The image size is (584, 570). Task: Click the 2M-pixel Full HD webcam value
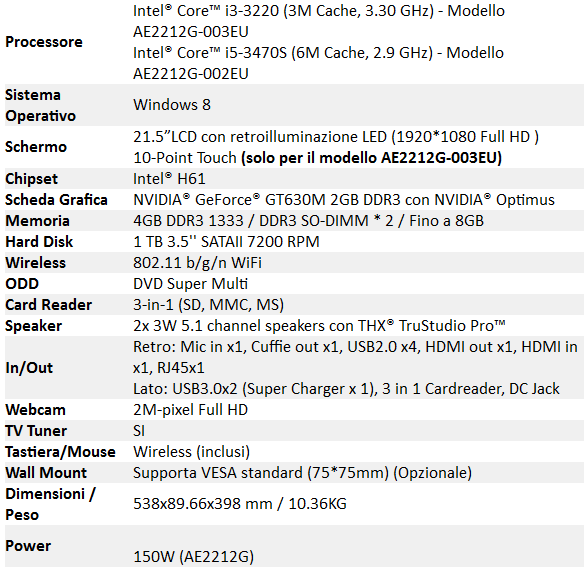point(190,410)
